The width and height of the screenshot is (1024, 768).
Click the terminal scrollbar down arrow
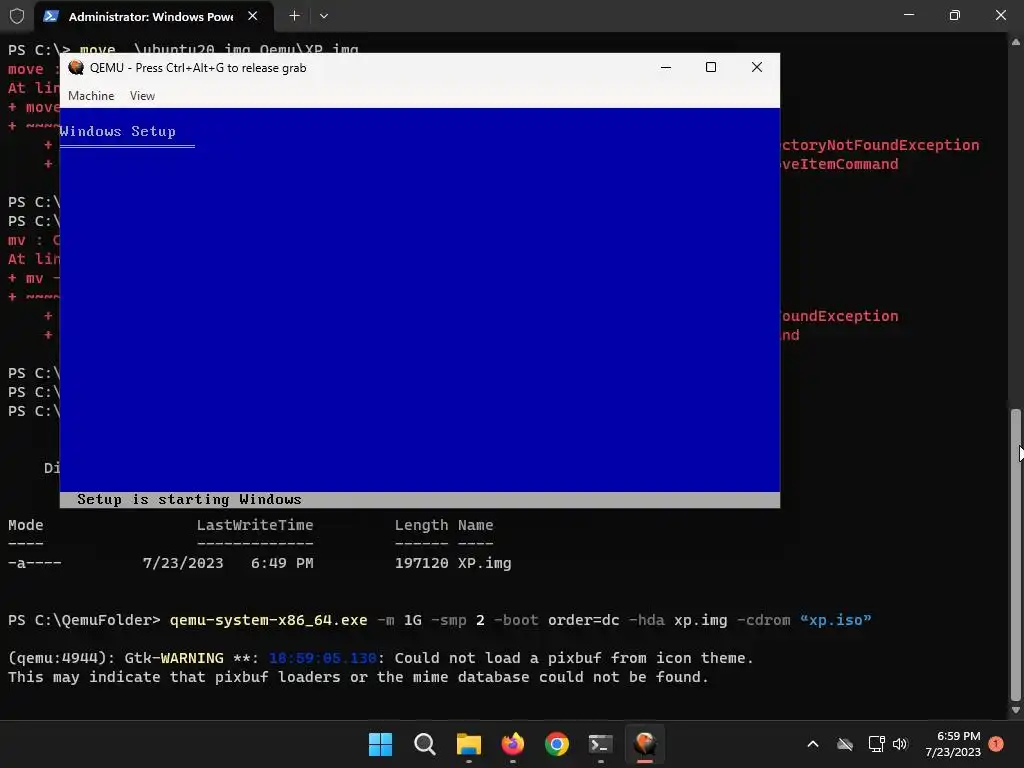click(1016, 710)
